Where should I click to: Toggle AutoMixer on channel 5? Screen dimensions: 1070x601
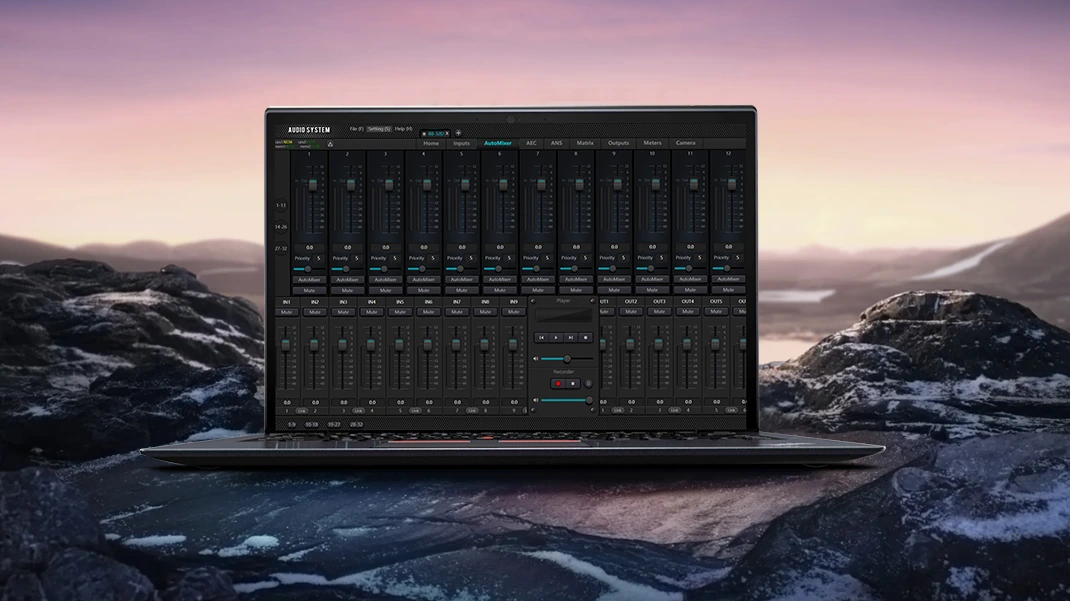(462, 280)
